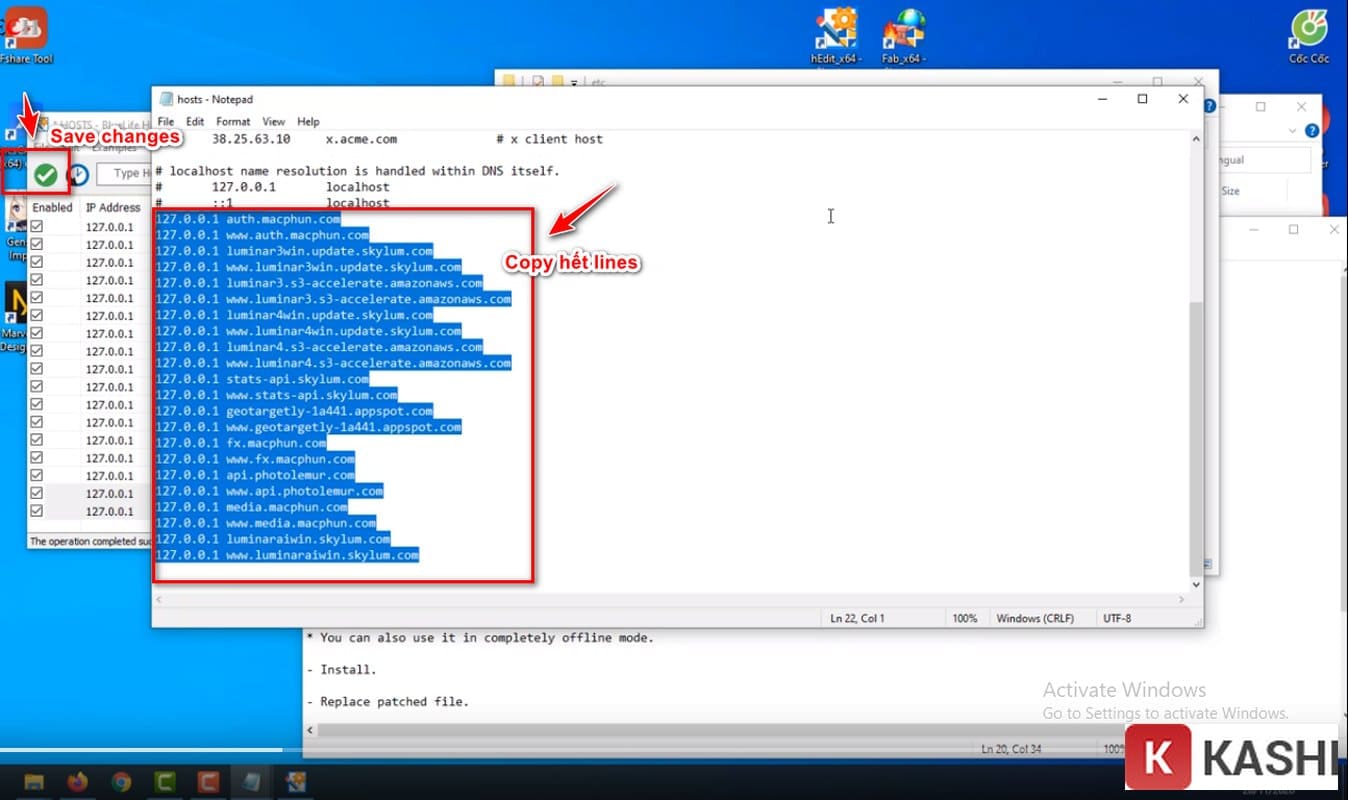Open the Fab_x64 desktop shortcut
This screenshot has height=800, width=1348.
coord(904,35)
